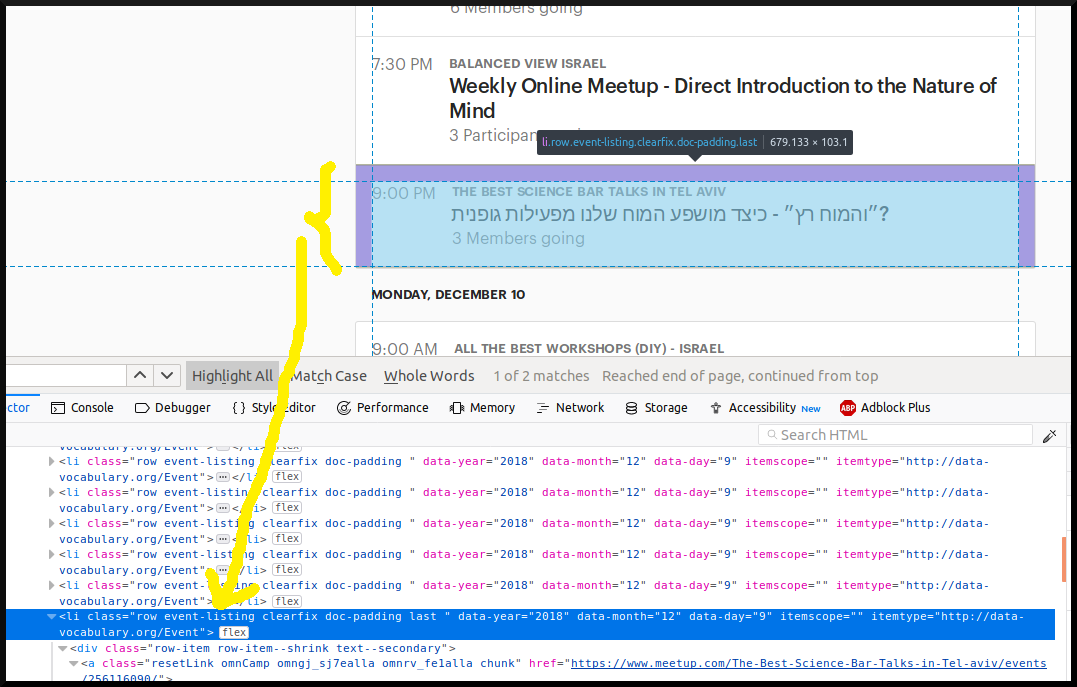Click the 'Monday, December 10' date heading
The width and height of the screenshot is (1077, 687).
point(448,294)
